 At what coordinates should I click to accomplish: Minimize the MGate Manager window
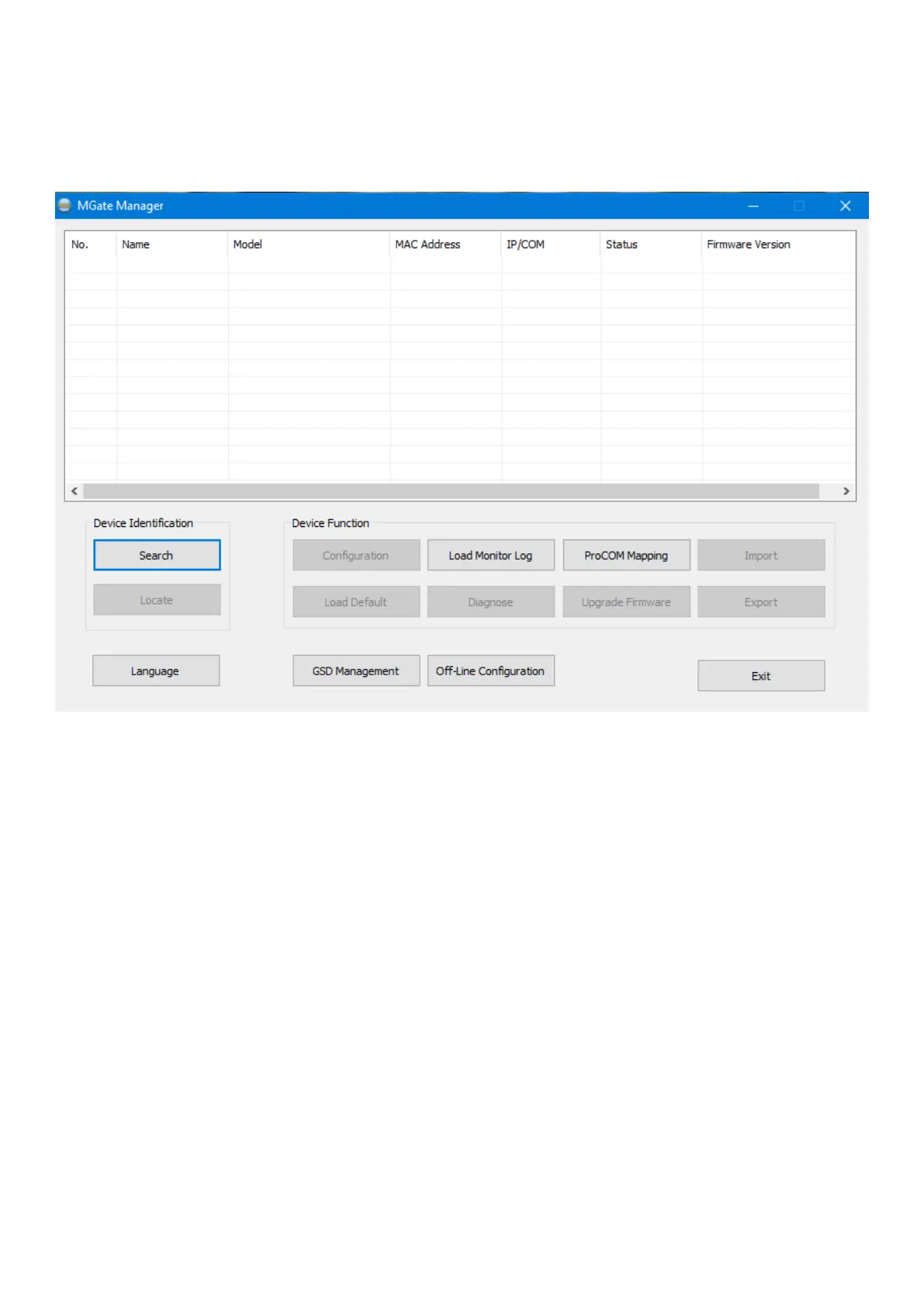point(753,206)
